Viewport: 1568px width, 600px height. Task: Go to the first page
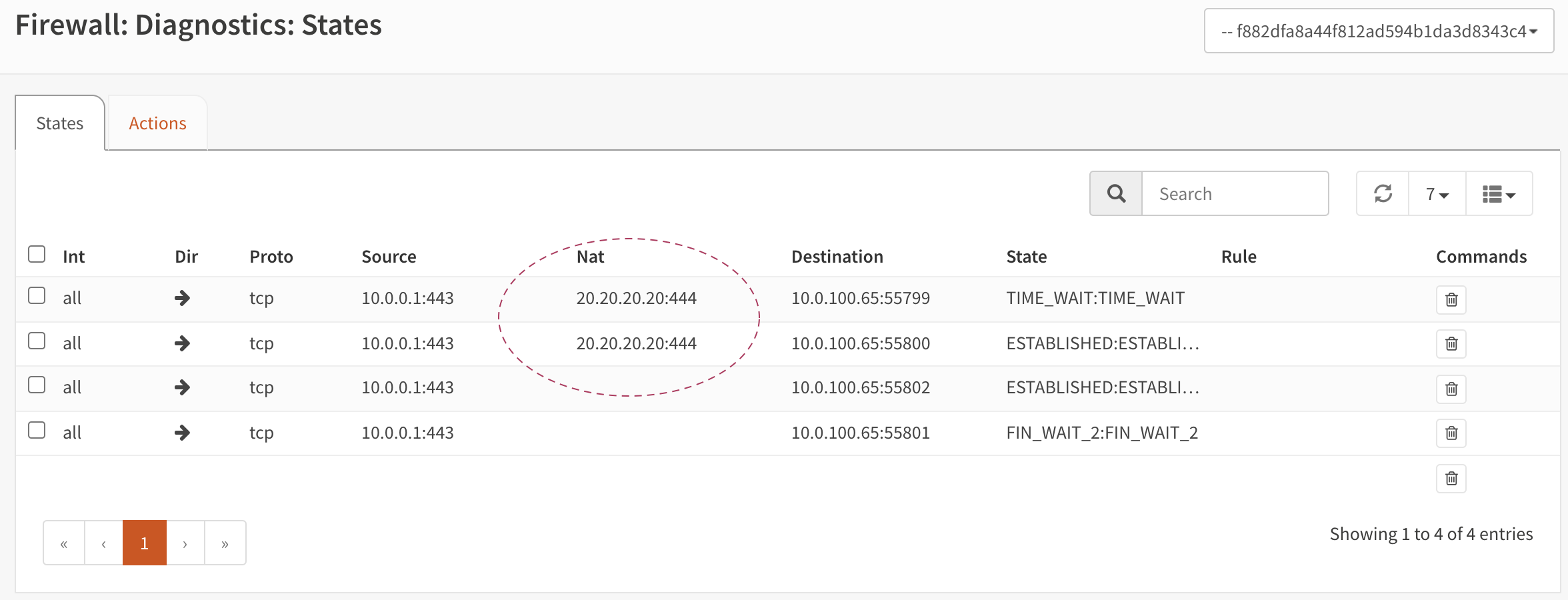point(64,543)
